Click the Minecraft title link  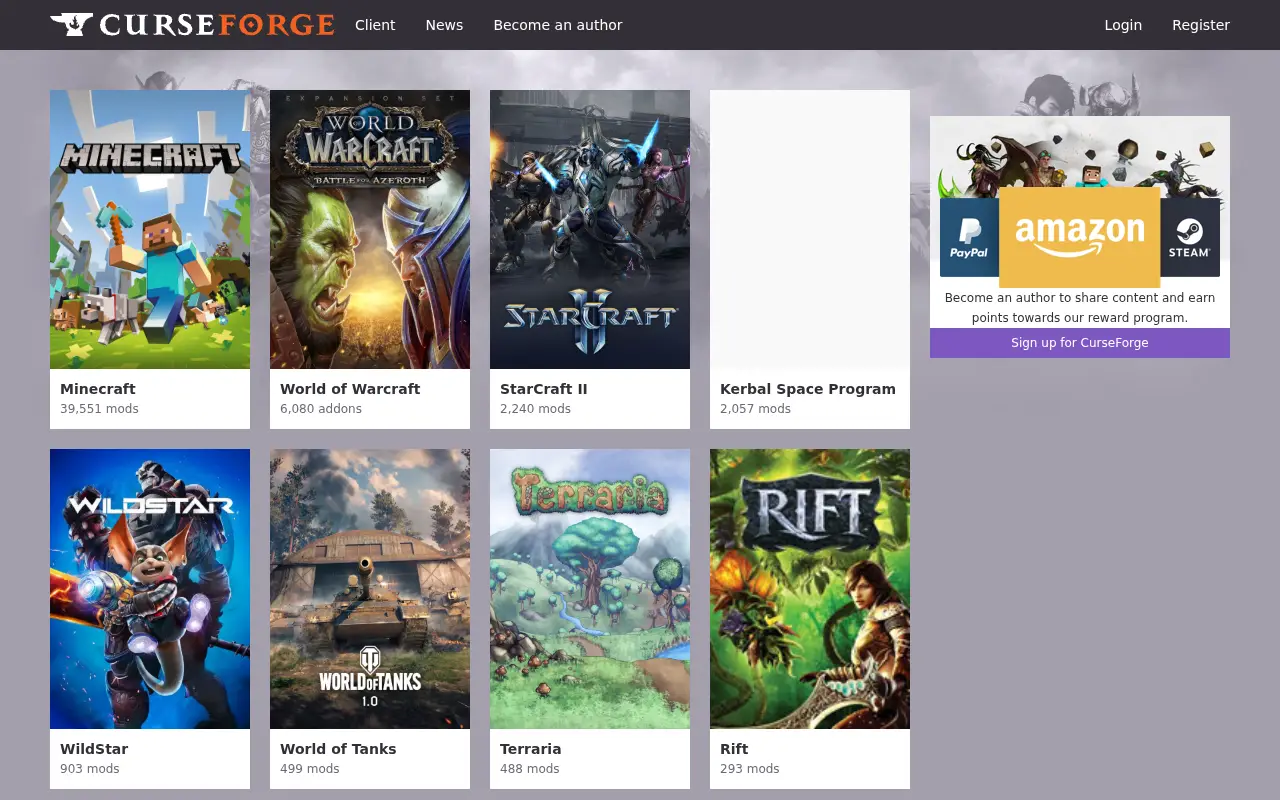click(x=98, y=389)
